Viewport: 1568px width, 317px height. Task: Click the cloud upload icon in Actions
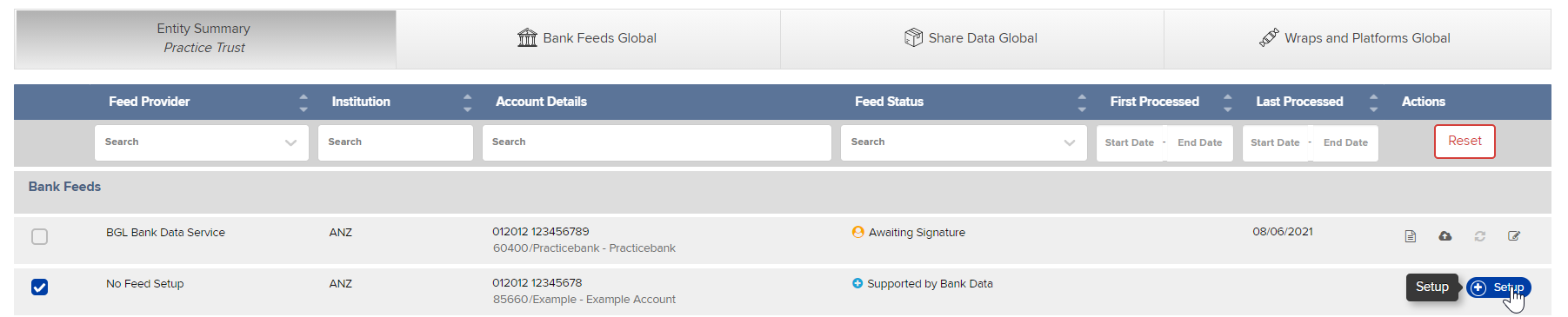click(1445, 236)
